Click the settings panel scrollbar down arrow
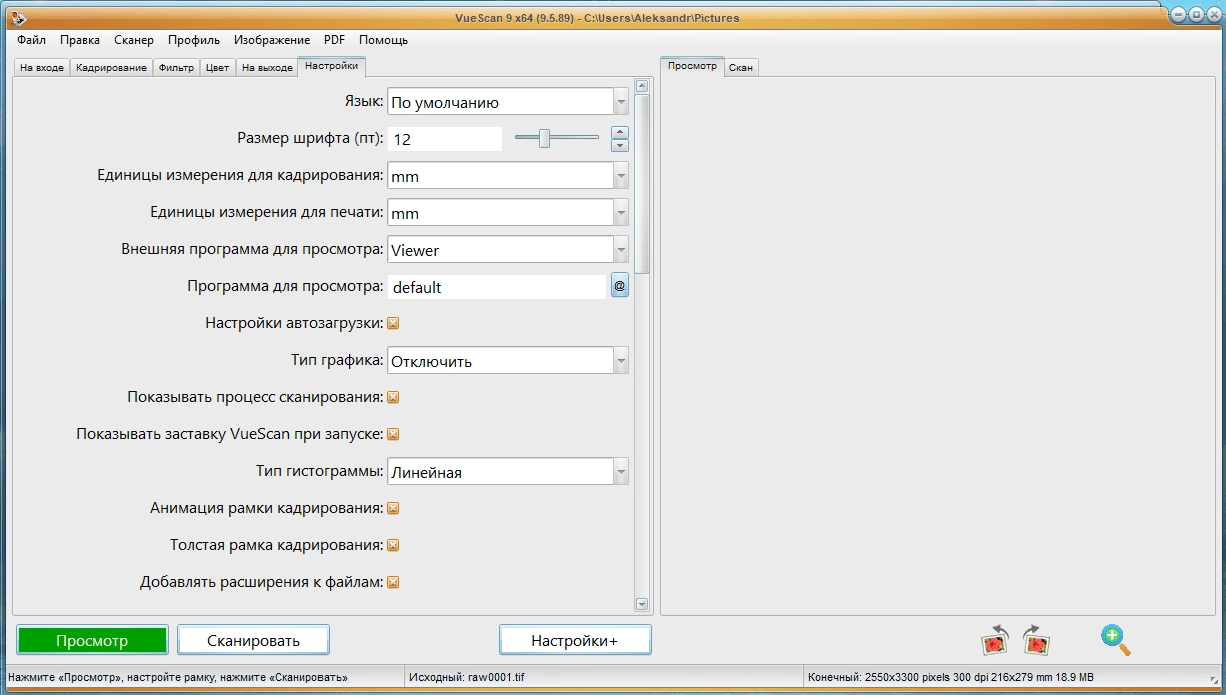 pyautogui.click(x=642, y=604)
